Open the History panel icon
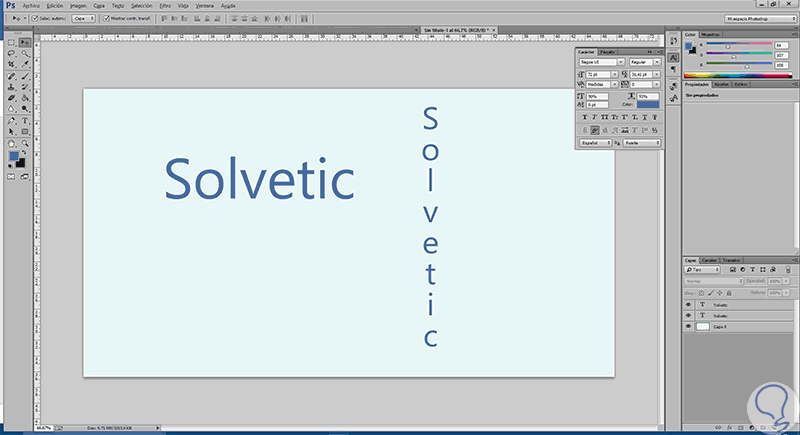This screenshot has width=800, height=435. (x=673, y=41)
